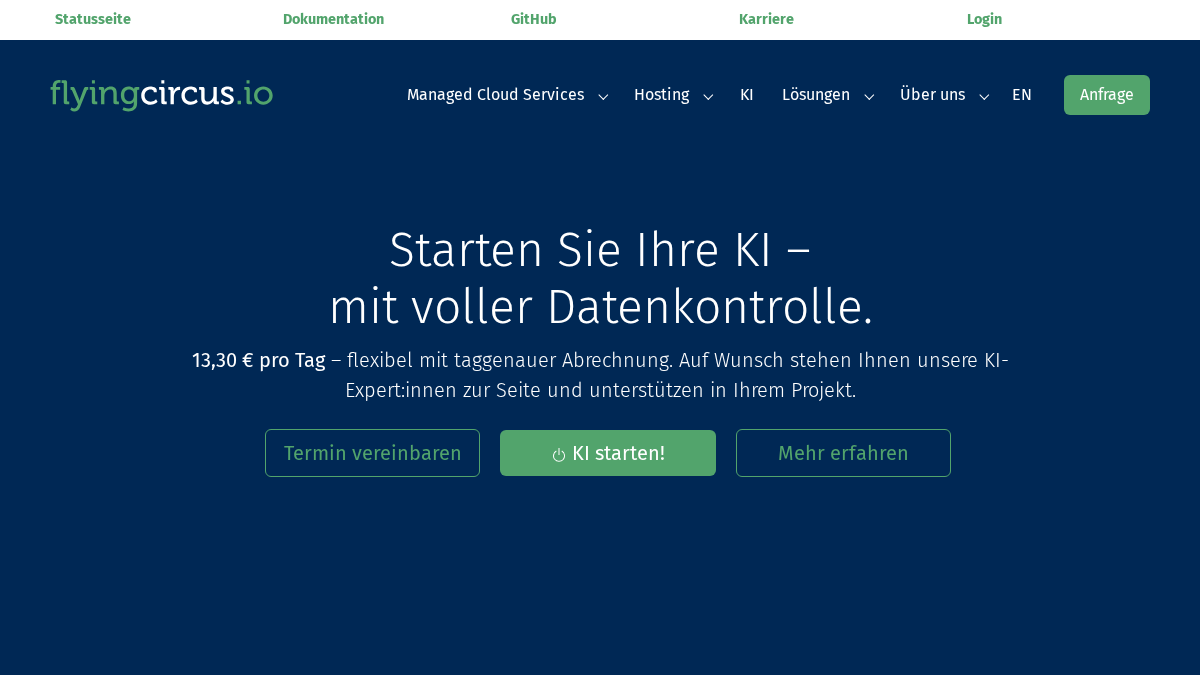
Task: Expand the chevron beside Lösungen
Action: 869,97
